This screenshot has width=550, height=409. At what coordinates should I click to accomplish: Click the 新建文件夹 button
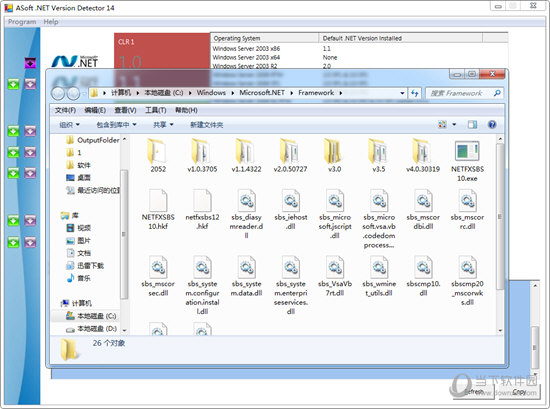point(207,125)
